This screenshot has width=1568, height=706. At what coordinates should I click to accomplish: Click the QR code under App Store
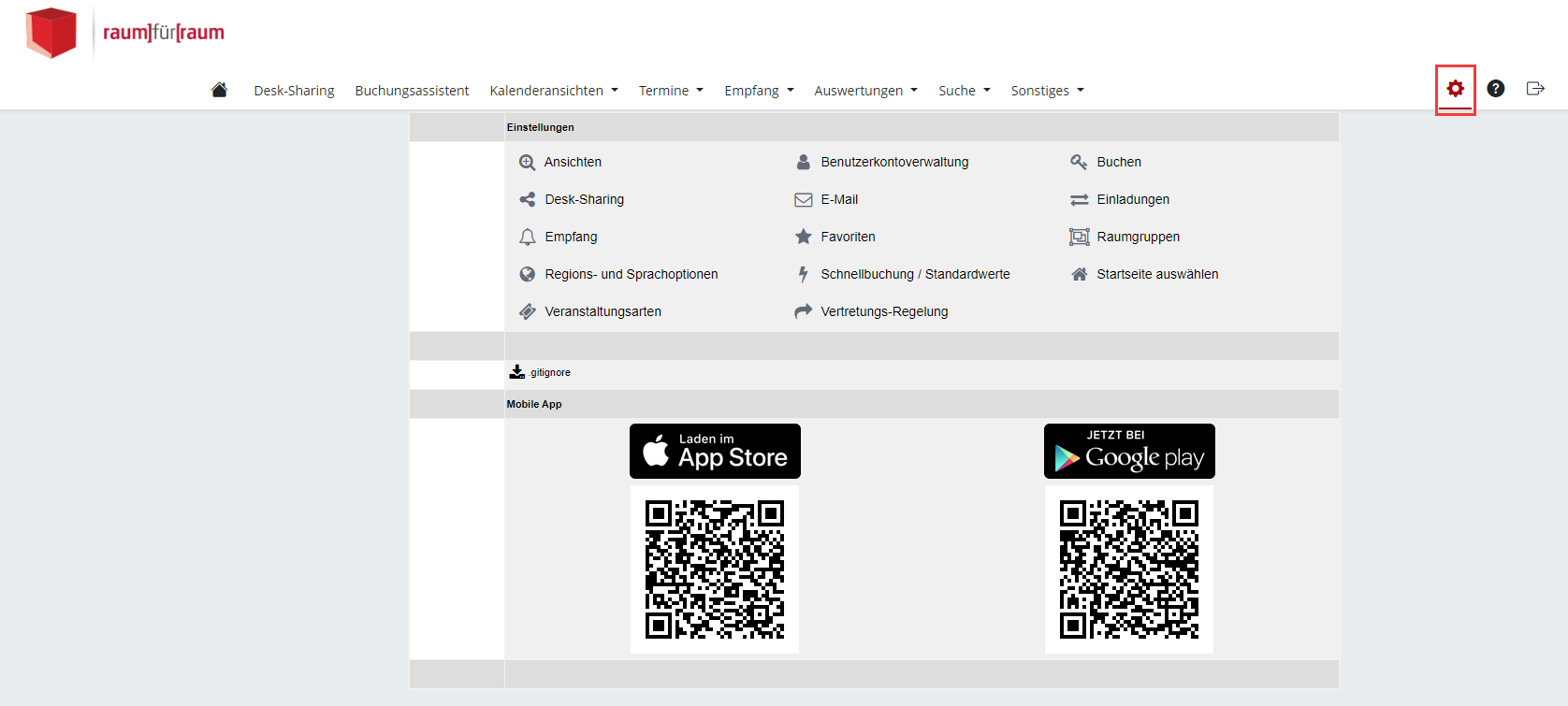715,569
